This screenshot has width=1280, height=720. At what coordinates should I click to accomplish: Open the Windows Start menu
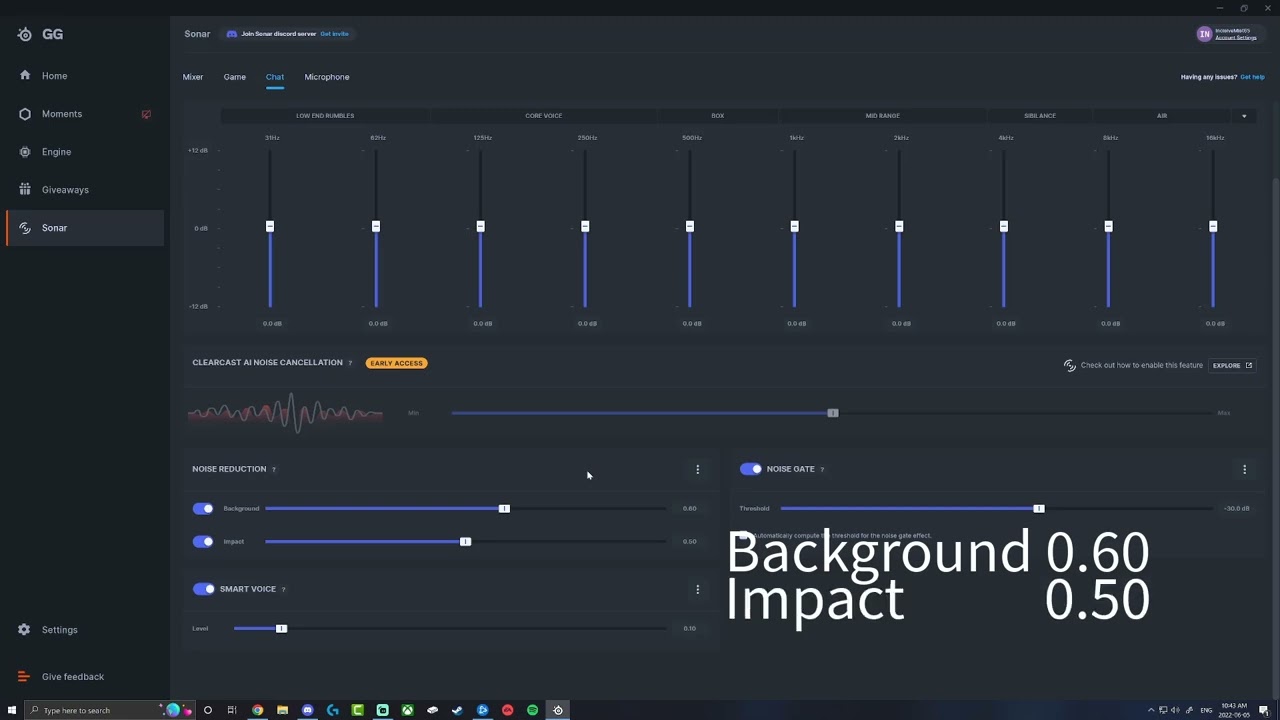pos(12,710)
